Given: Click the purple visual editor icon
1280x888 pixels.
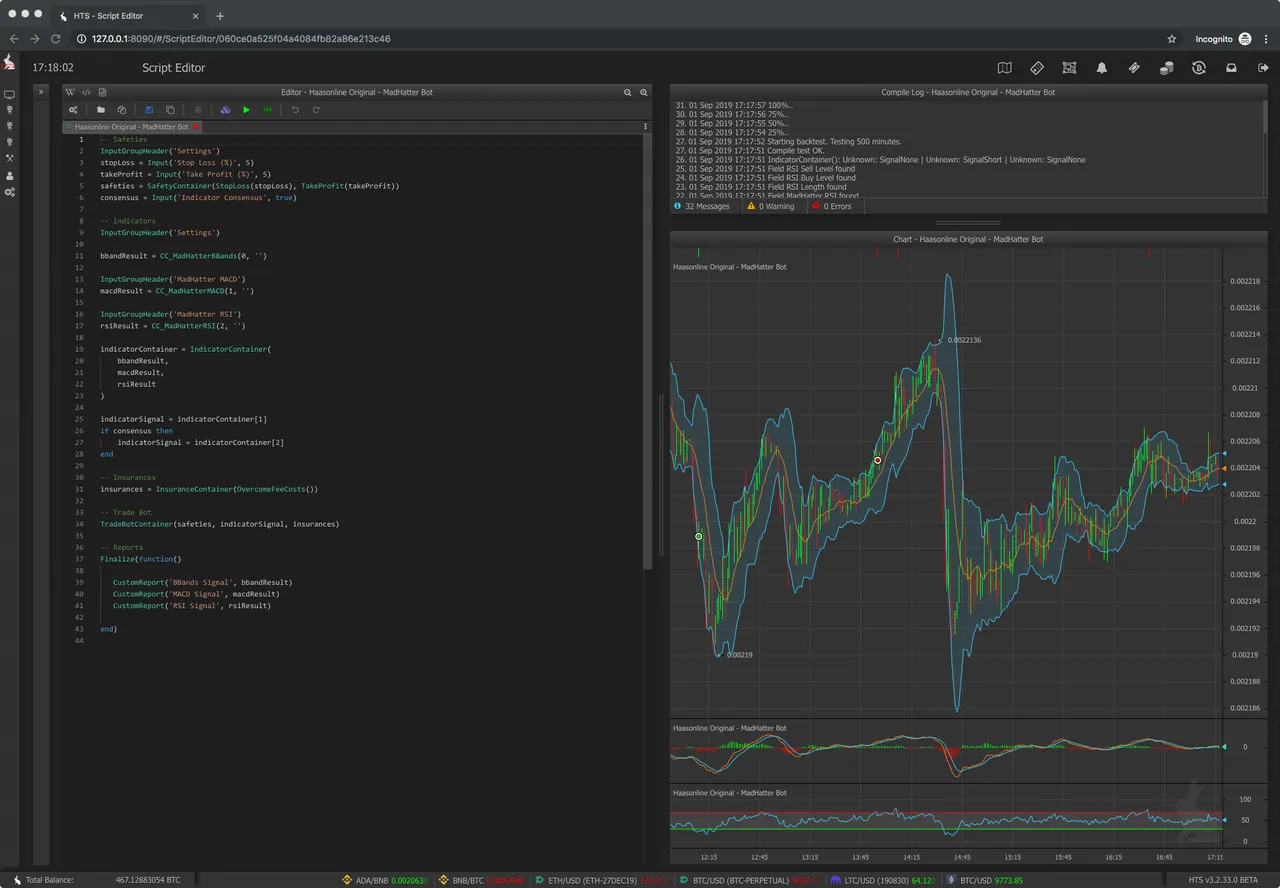Looking at the screenshot, I should (226, 110).
